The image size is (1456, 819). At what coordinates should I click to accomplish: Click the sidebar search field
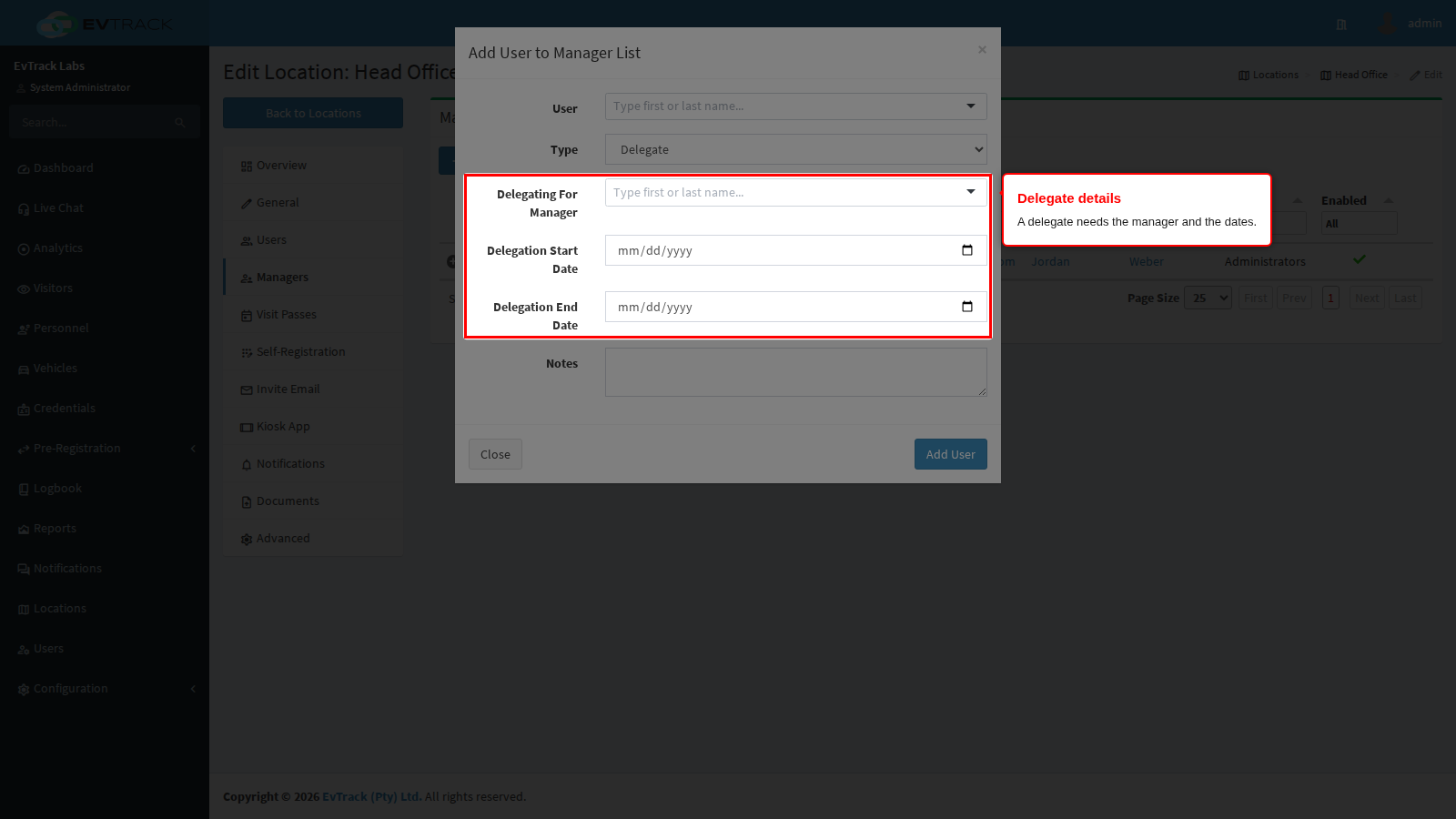coord(91,122)
